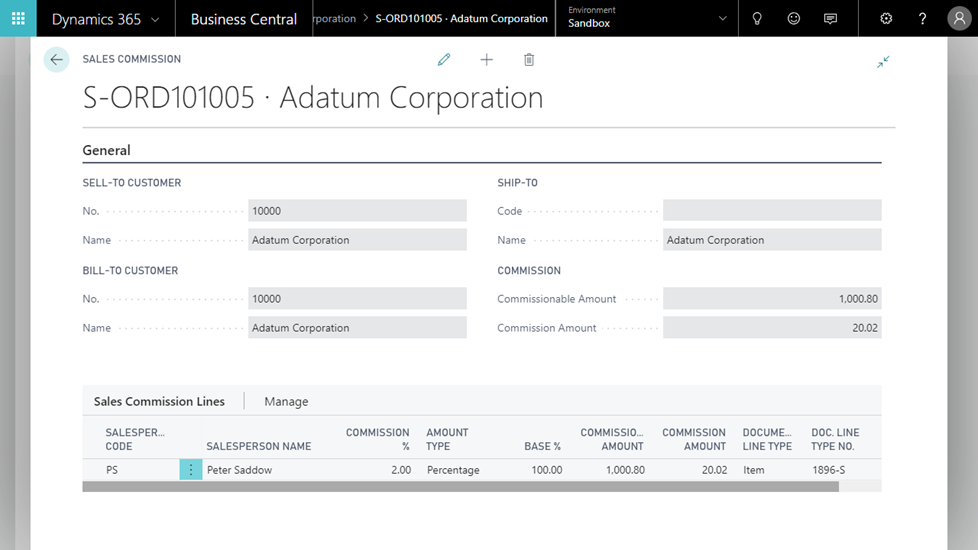The image size is (978, 550).
Task: Click the Commission Amount field in General
Action: tap(772, 328)
